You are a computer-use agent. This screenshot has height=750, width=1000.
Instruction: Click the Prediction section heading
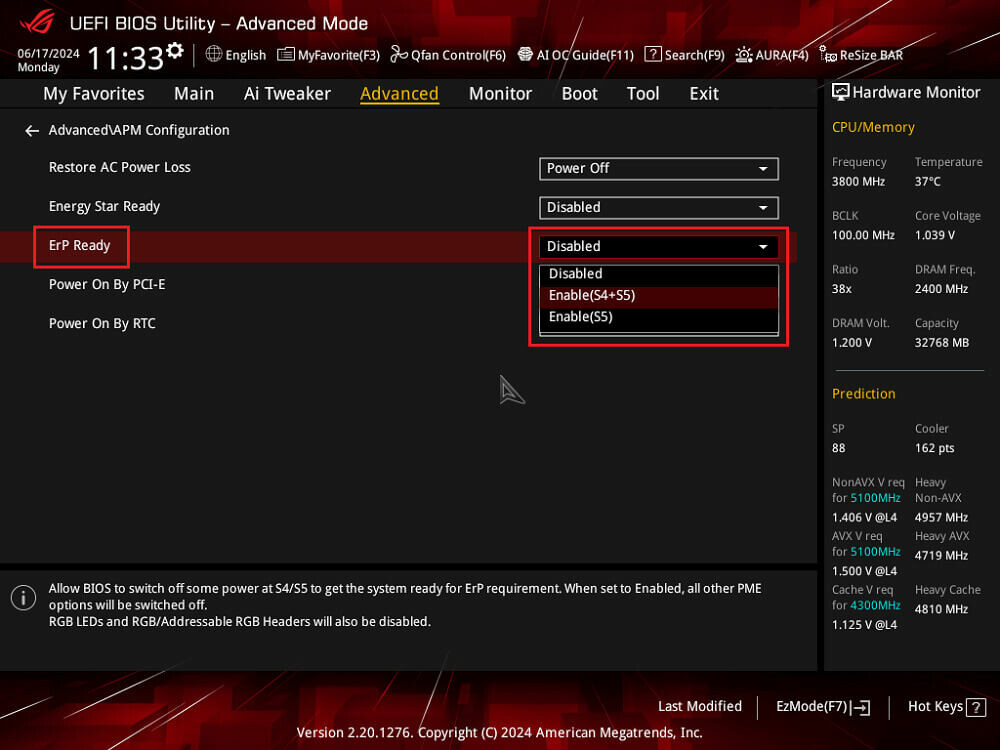(864, 394)
